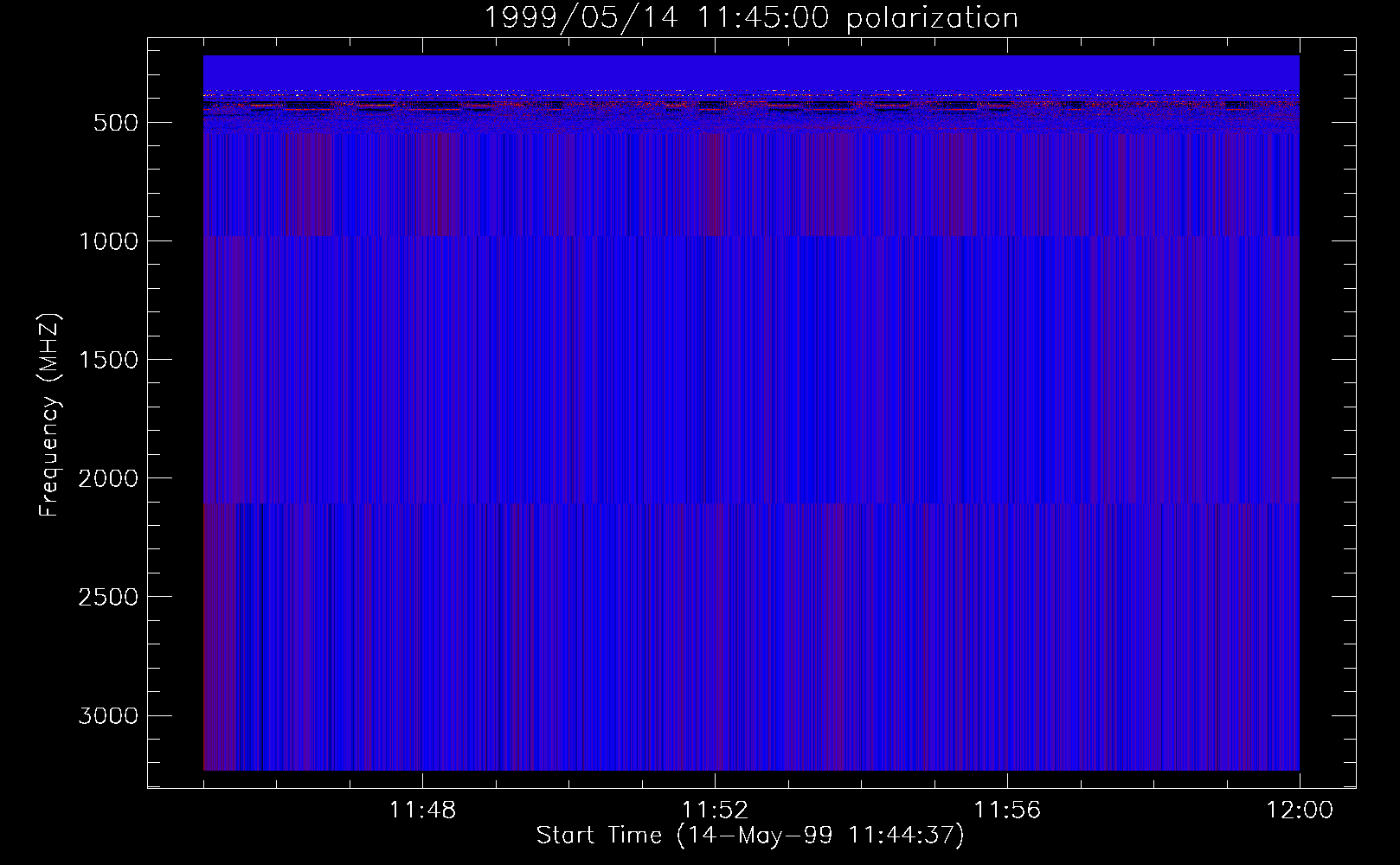Click the 1500 frequency tick label
Image resolution: width=1400 pixels, height=865 pixels.
pyautogui.click(x=108, y=360)
